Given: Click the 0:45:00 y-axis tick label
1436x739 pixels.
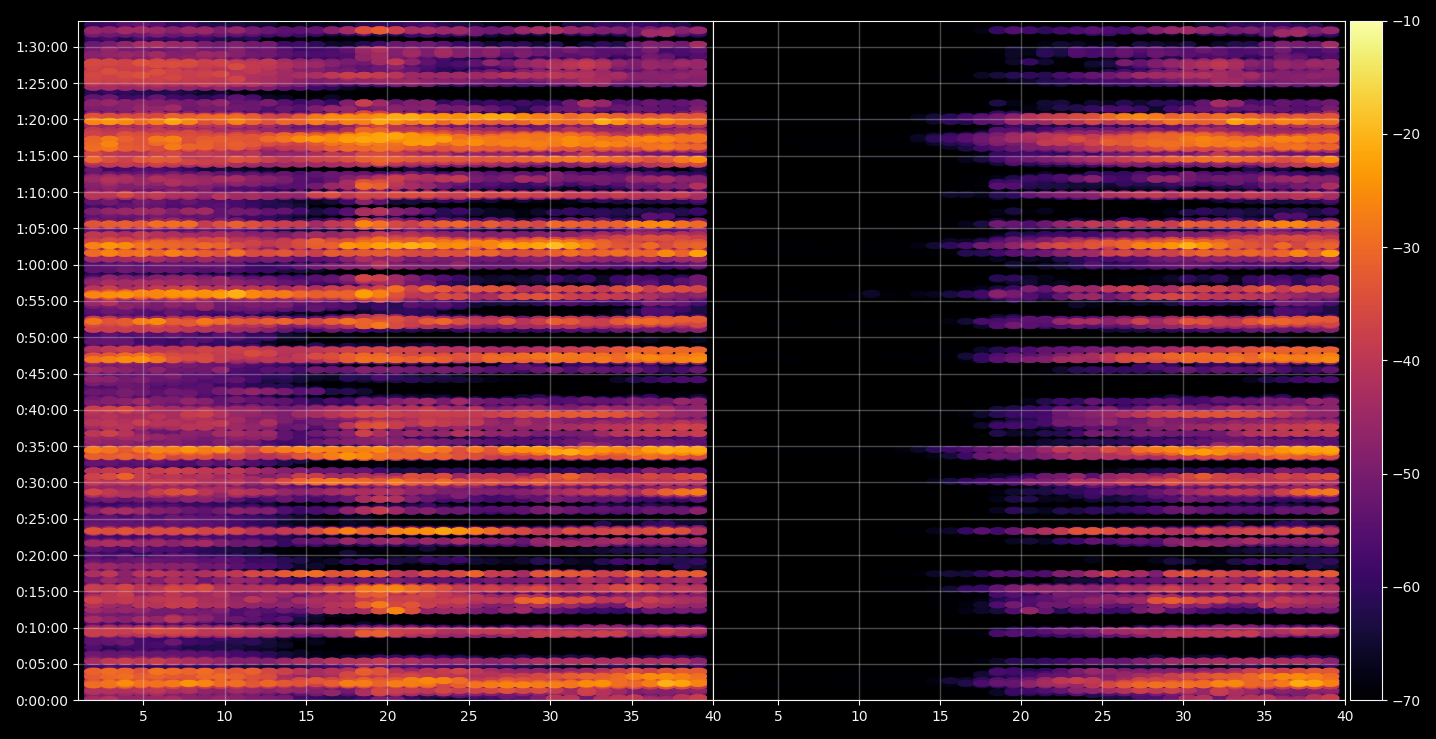Looking at the screenshot, I should click(41, 374).
